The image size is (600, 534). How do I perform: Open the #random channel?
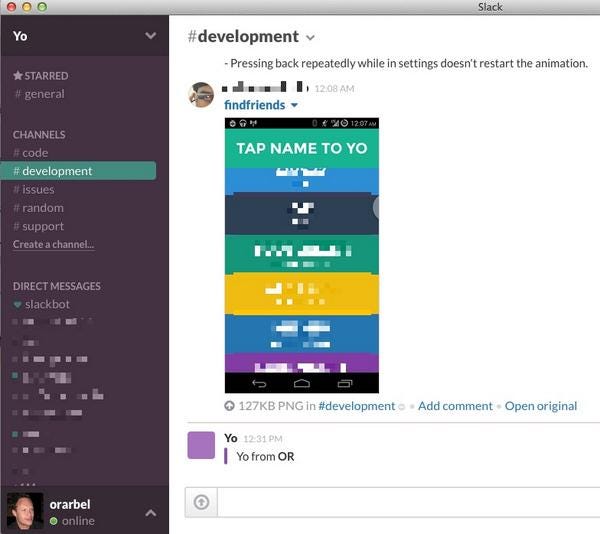(x=38, y=208)
